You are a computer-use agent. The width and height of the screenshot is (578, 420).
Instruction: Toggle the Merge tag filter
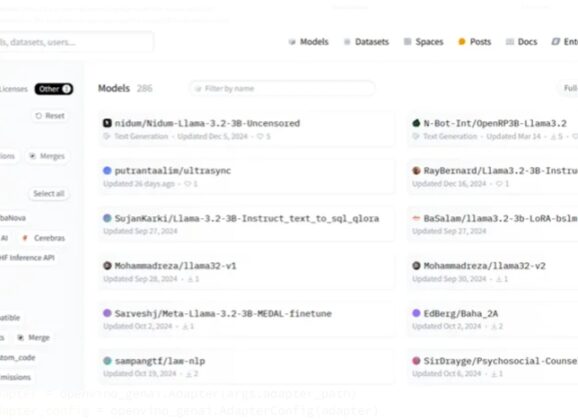tap(34, 337)
